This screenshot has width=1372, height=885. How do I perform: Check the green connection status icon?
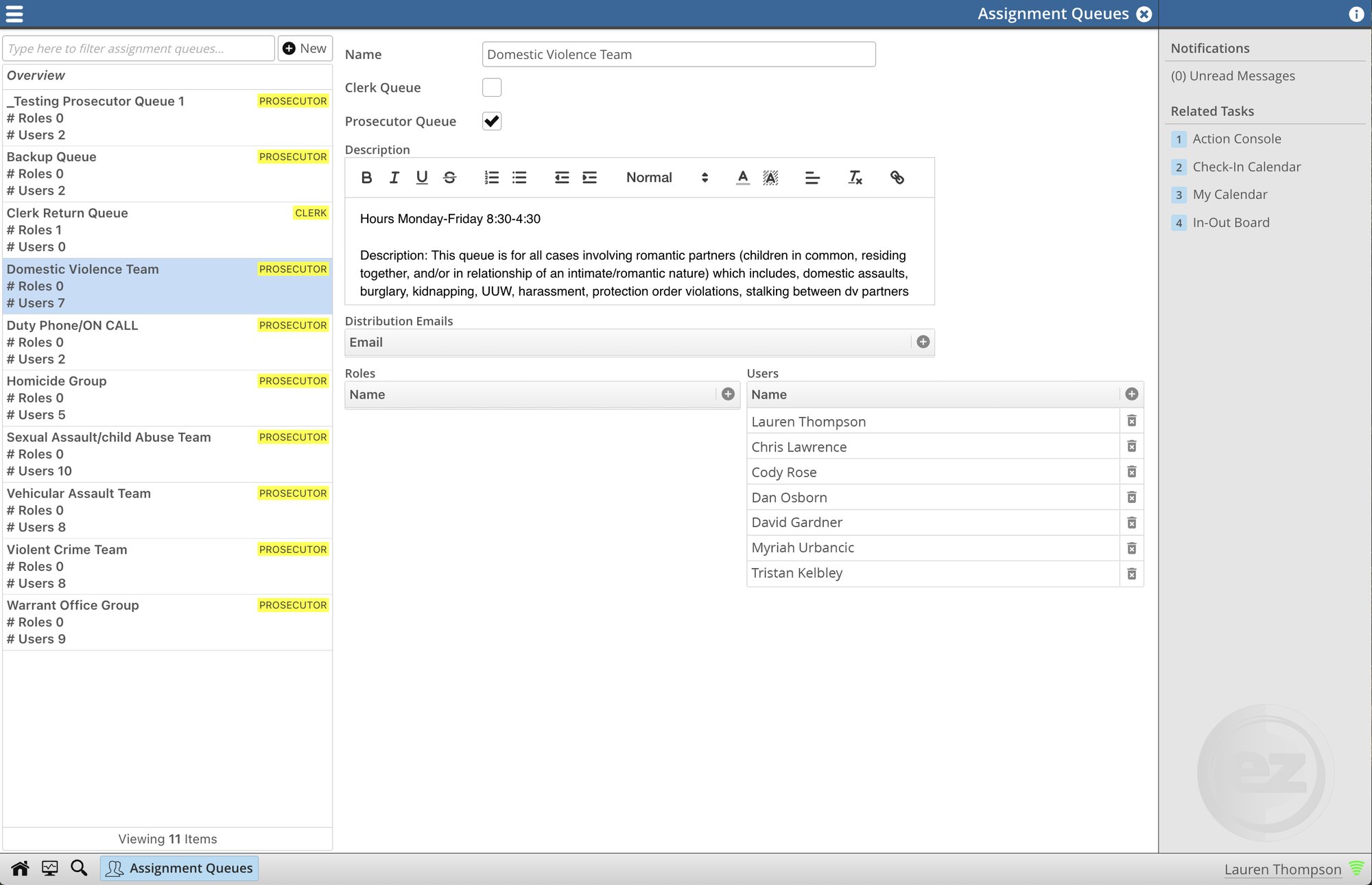[x=1356, y=868]
